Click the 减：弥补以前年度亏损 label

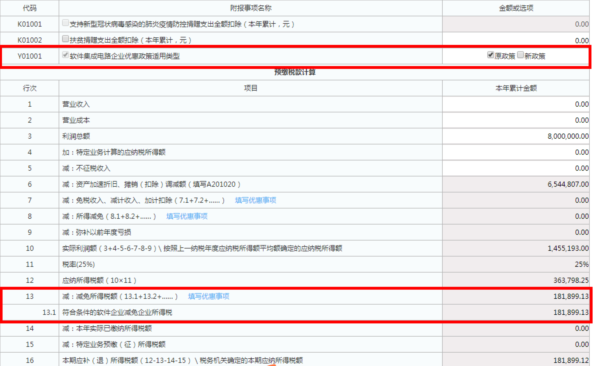pos(97,232)
